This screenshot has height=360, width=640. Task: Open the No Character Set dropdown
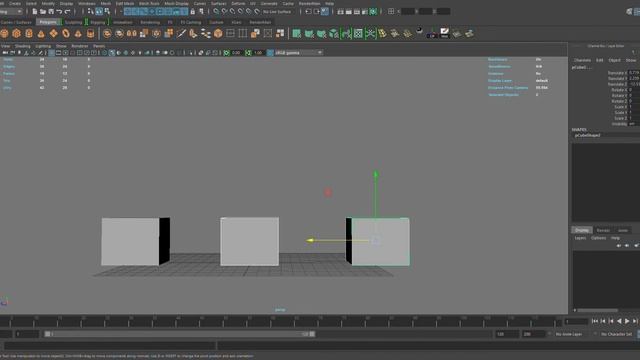click(x=618, y=334)
